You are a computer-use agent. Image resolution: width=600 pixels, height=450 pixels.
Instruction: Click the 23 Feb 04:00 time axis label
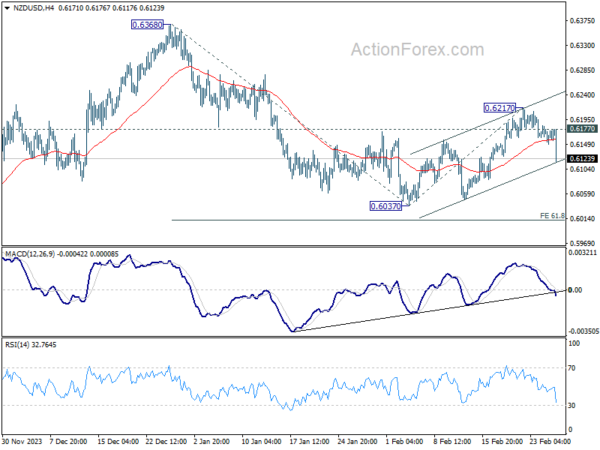(550, 442)
